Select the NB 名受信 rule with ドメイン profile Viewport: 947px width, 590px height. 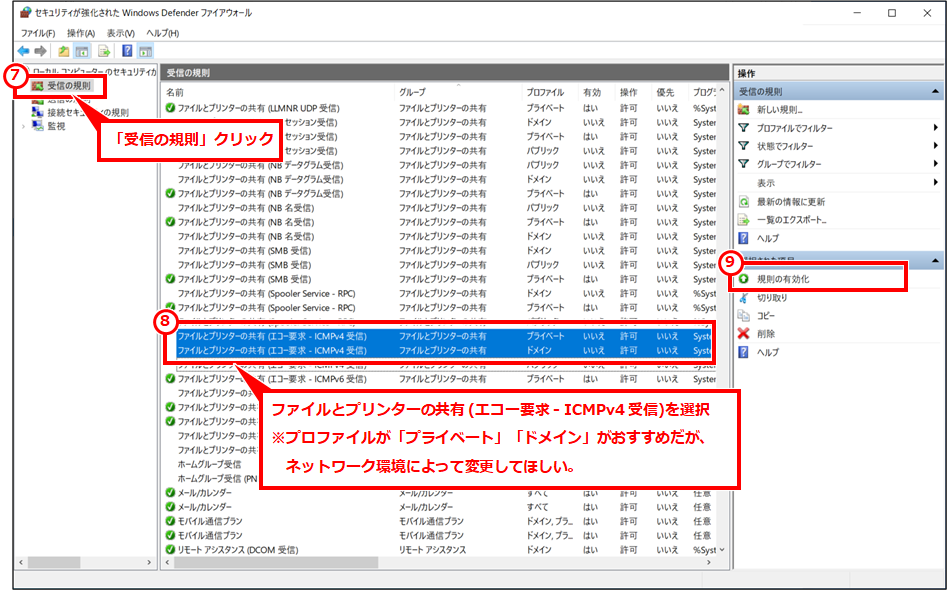click(440, 236)
